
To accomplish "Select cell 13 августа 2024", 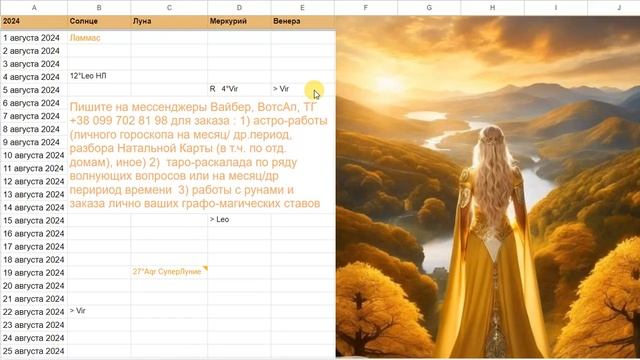I will [34, 194].
